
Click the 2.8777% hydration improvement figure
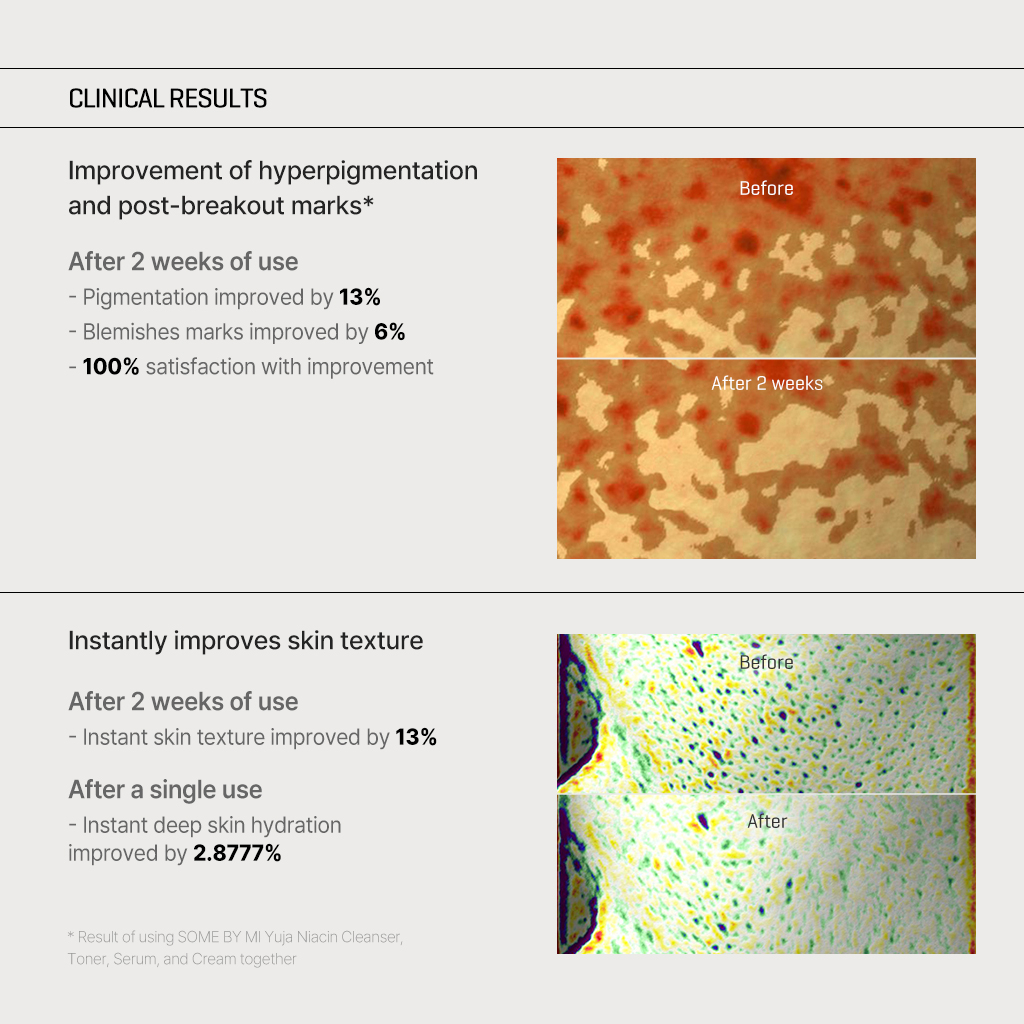pyautogui.click(x=237, y=854)
